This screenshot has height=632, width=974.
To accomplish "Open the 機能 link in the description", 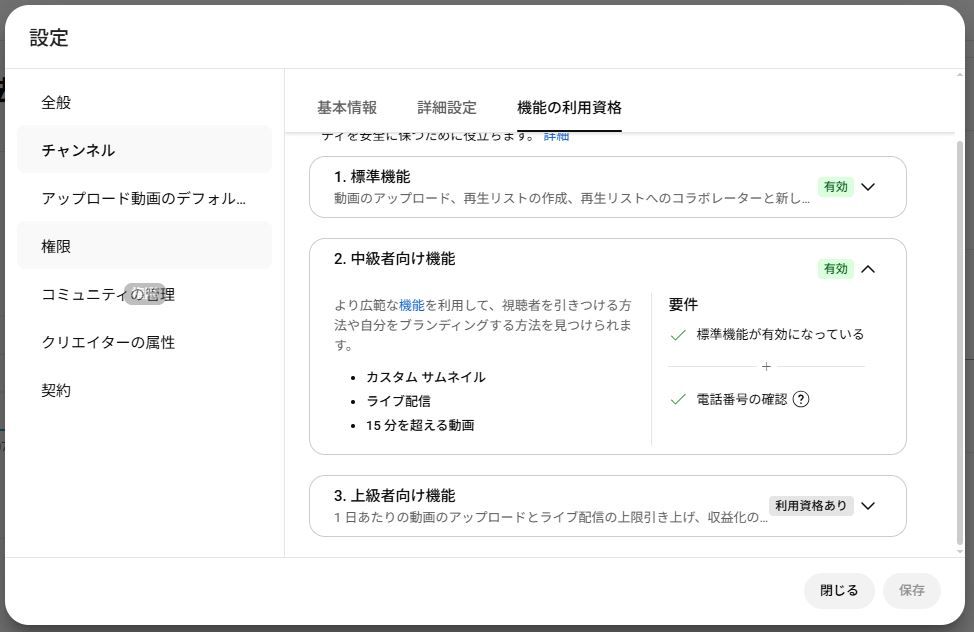I will (x=411, y=305).
